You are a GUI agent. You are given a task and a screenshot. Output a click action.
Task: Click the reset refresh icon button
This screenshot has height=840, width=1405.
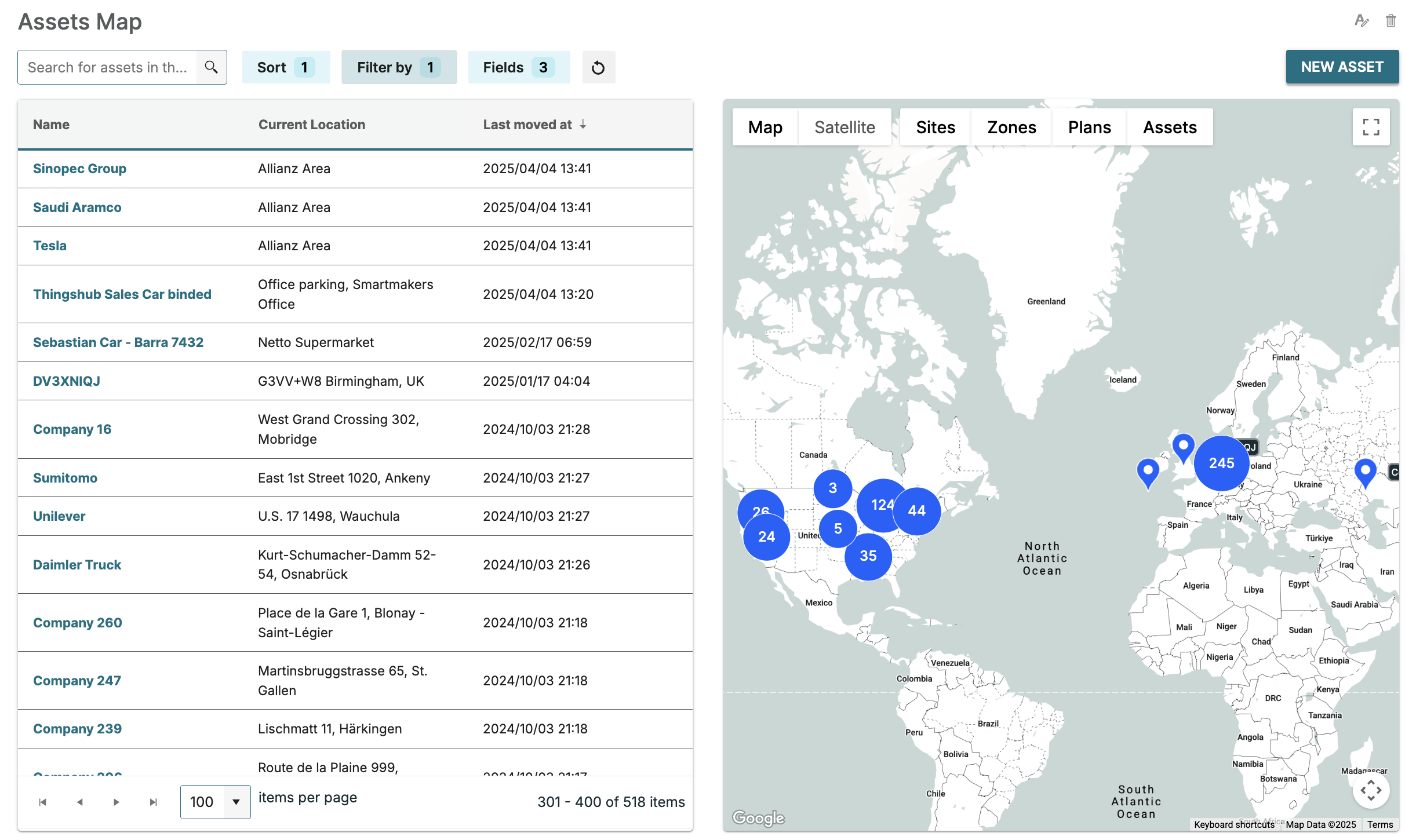tap(598, 68)
